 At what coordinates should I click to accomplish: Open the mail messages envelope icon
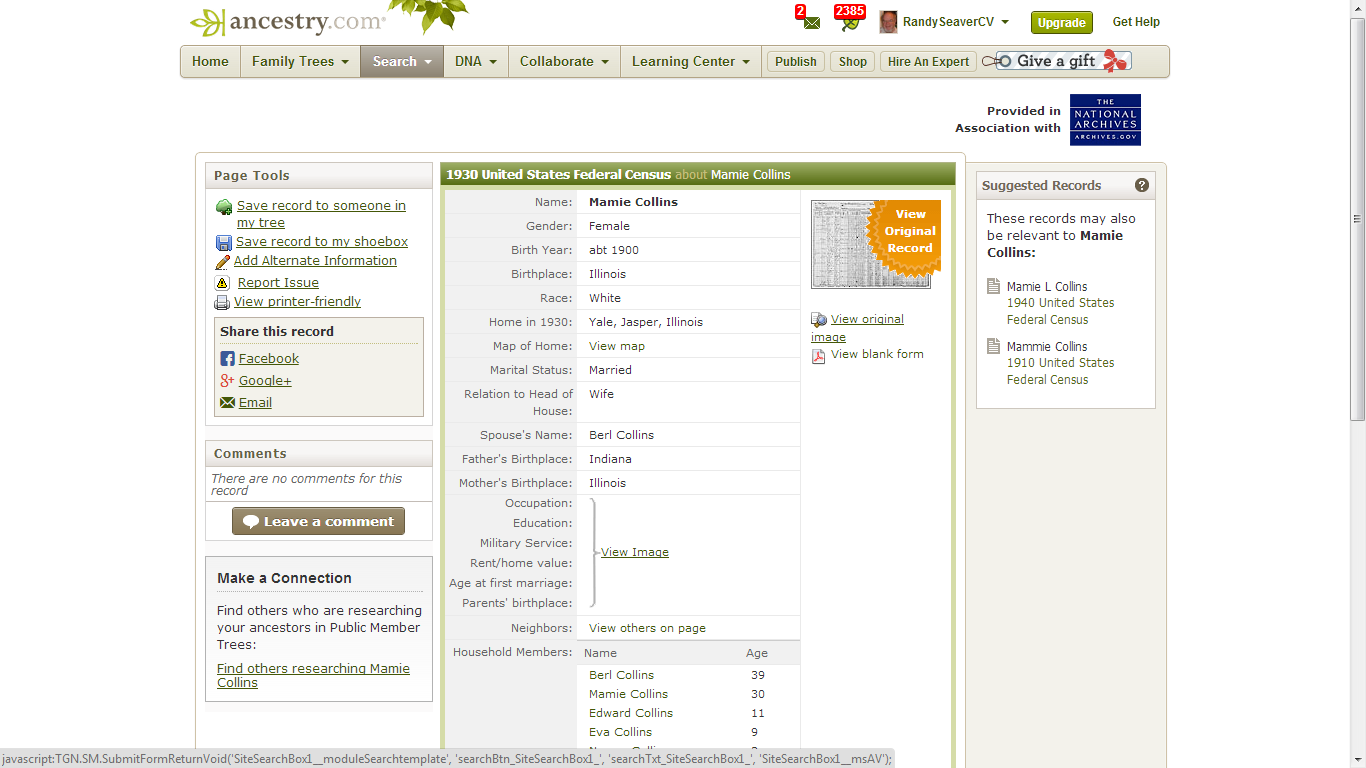point(811,23)
